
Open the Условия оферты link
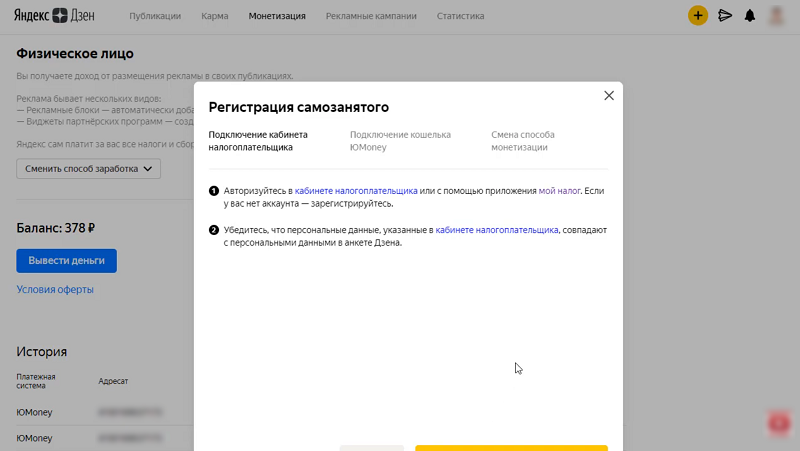[55, 289]
